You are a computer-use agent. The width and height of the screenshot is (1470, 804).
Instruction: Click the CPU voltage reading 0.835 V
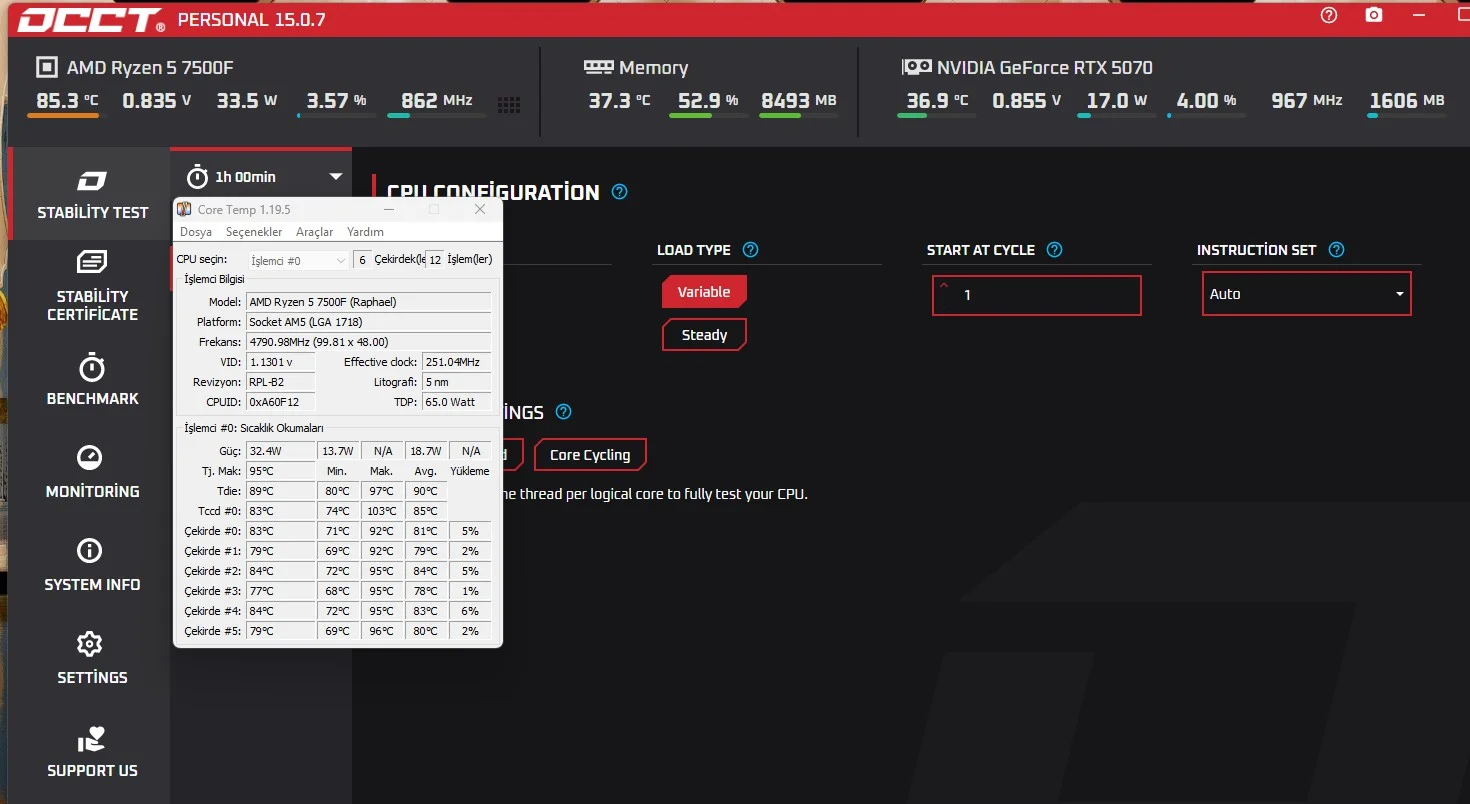[157, 100]
